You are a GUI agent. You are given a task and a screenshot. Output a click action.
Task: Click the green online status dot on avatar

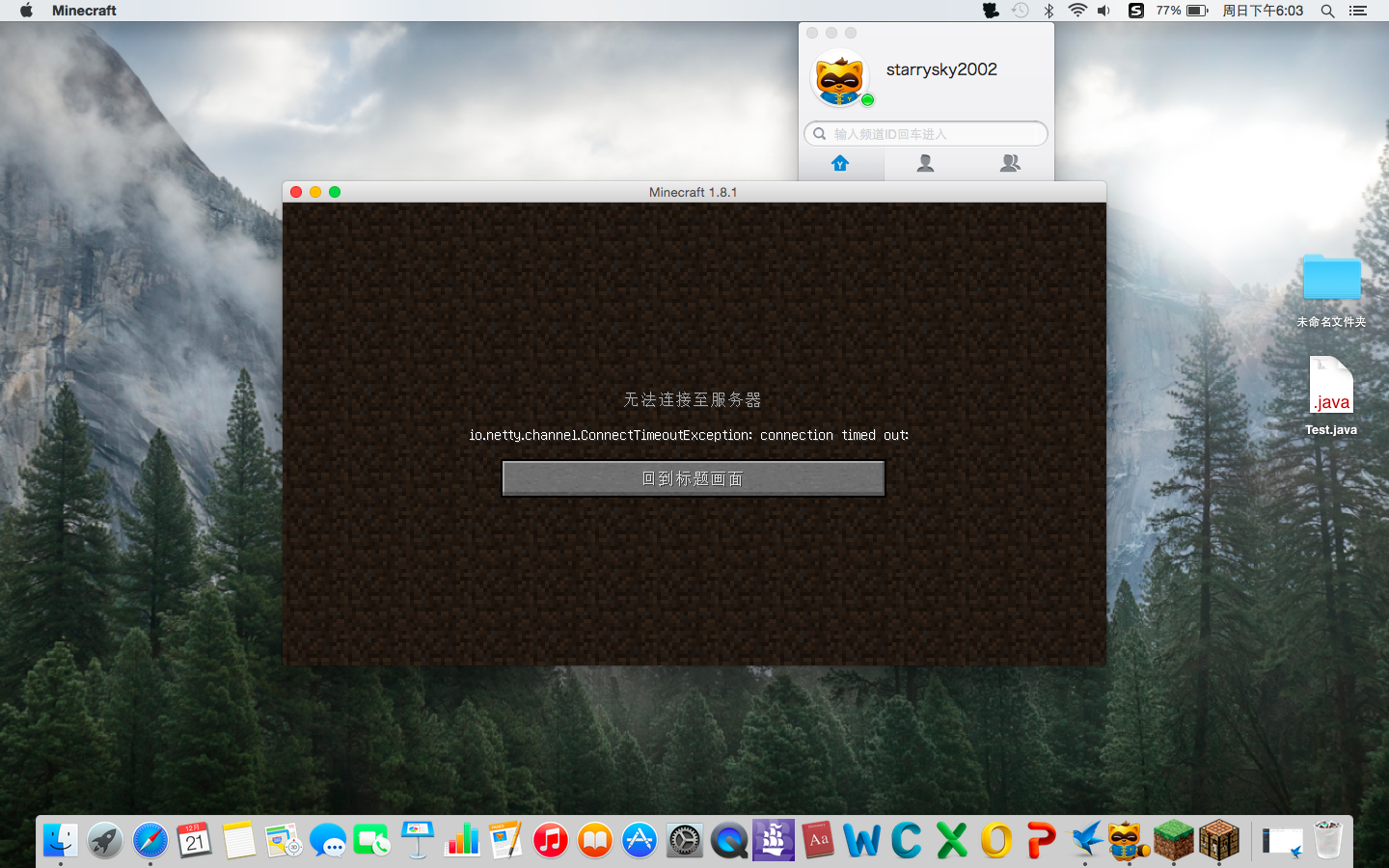(x=867, y=100)
